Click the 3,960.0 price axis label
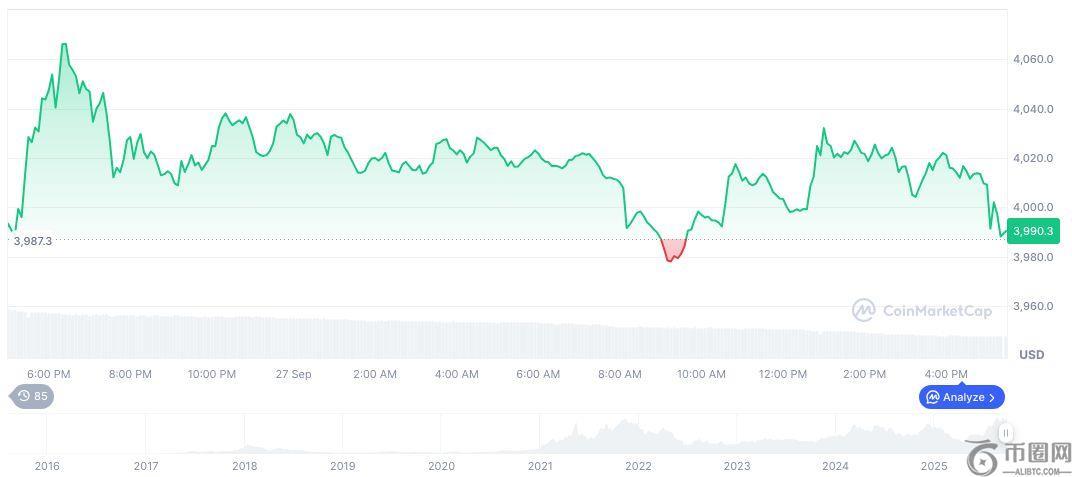1072x477 pixels. coord(1033,306)
